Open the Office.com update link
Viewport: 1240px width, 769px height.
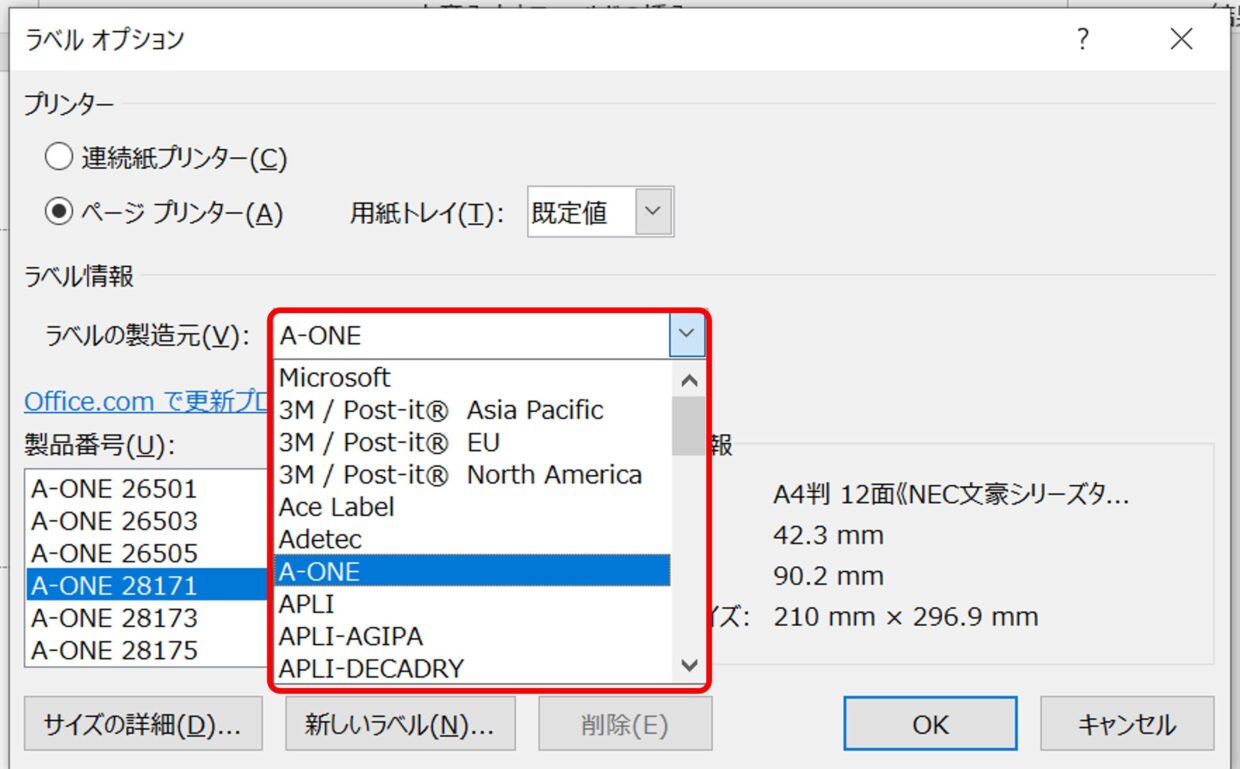pos(148,401)
